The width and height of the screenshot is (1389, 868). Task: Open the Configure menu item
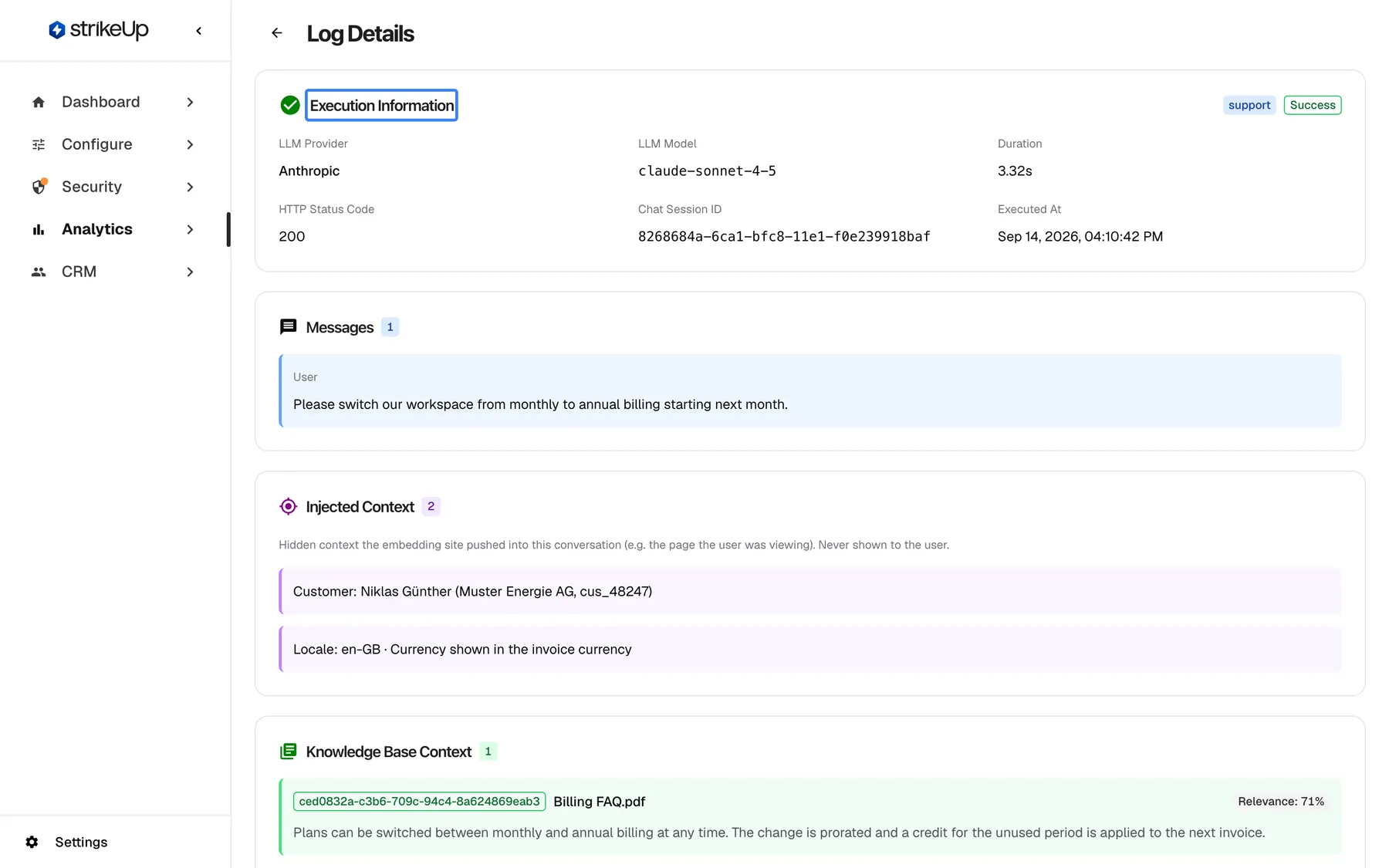113,144
